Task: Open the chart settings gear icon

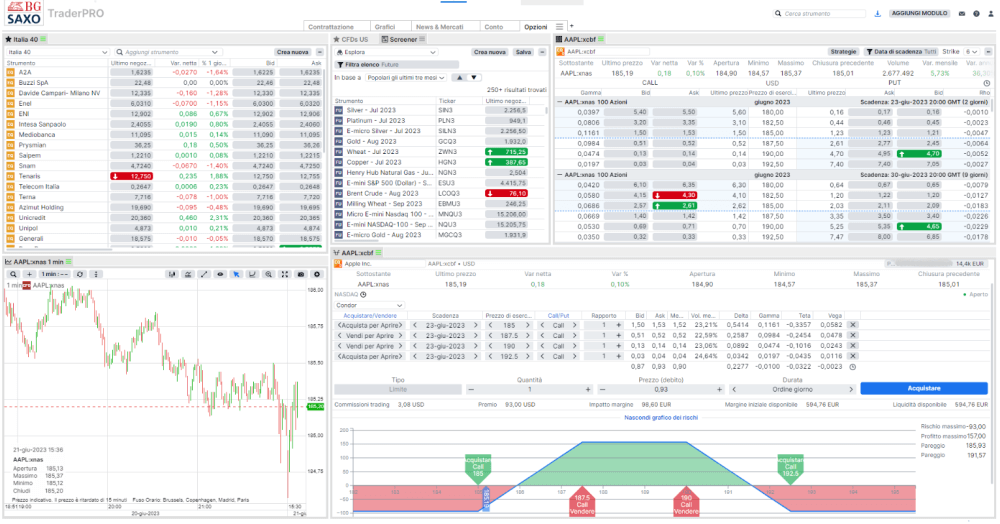Action: (317, 274)
